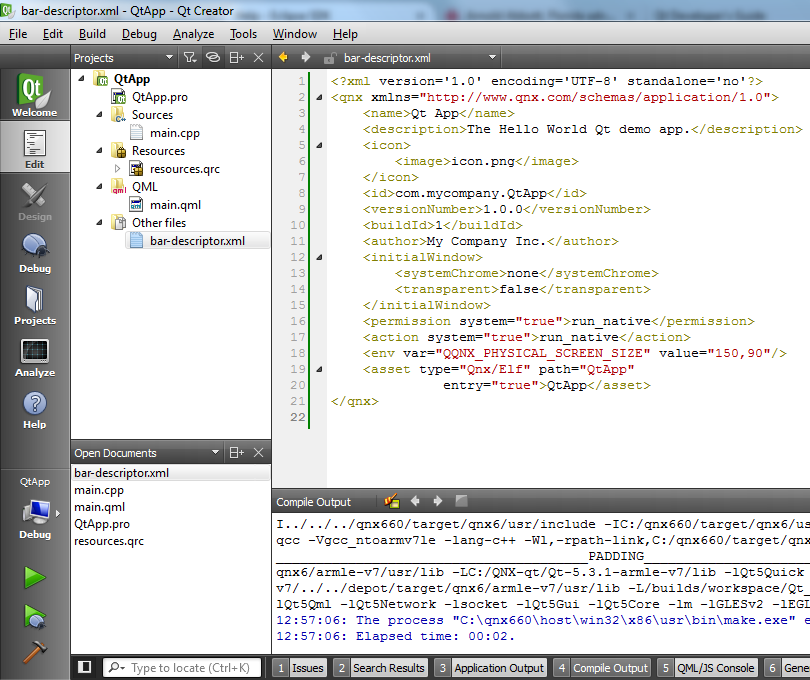Expand the resources.qrc tree node
Viewport: 810px width, 680px height.
(x=119, y=169)
